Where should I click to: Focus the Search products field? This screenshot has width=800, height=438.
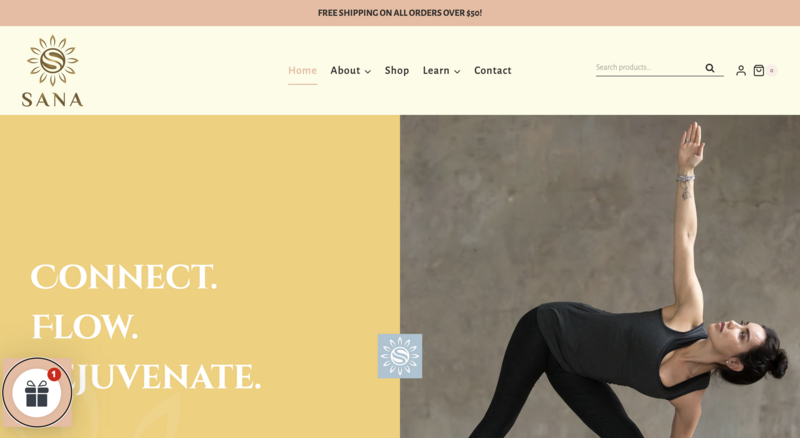(x=650, y=67)
